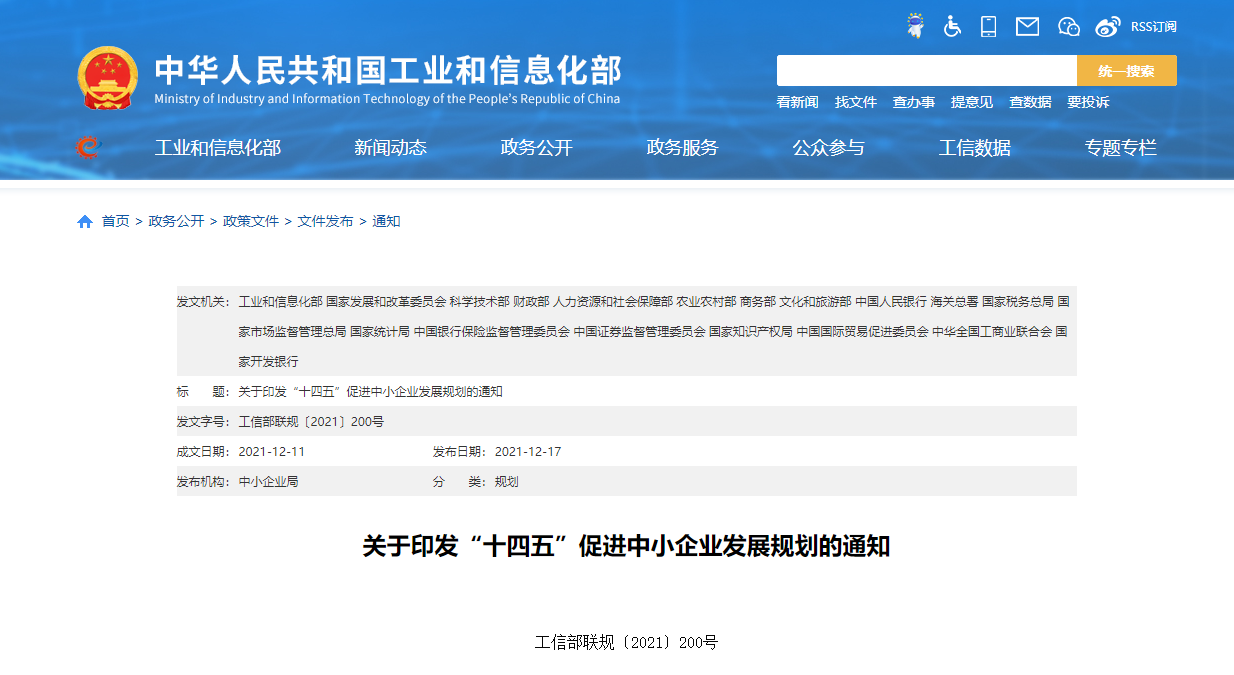The width and height of the screenshot is (1234, 675).
Task: Open the 新闻动态 navigation menu
Action: [390, 148]
